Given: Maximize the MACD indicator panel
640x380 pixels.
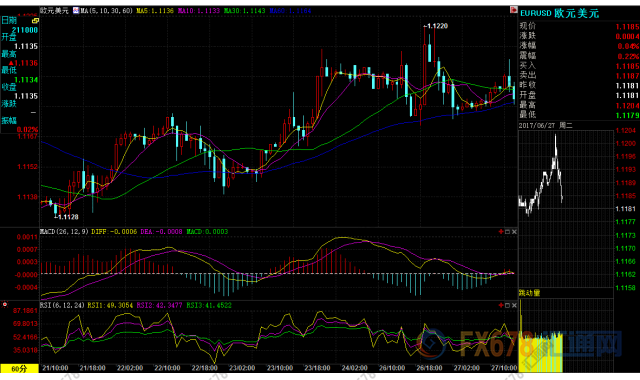Looking at the screenshot, I should point(507,231).
